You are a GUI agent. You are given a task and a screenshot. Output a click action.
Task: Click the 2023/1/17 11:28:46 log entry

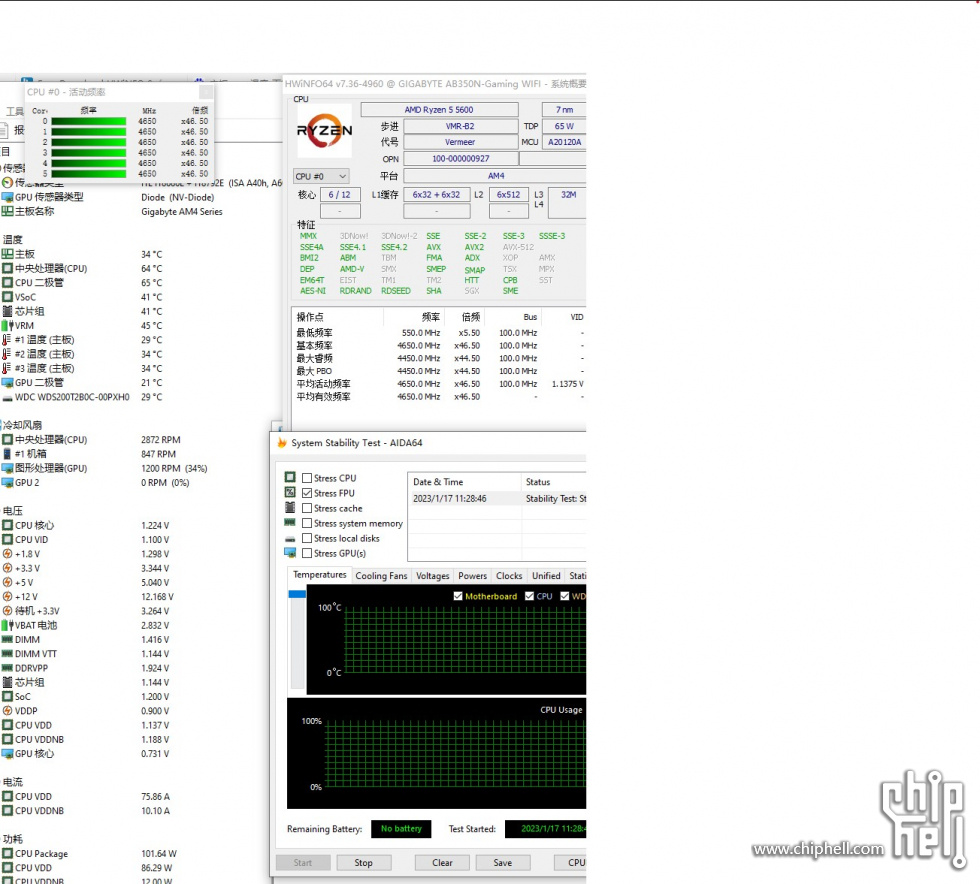click(x=497, y=498)
